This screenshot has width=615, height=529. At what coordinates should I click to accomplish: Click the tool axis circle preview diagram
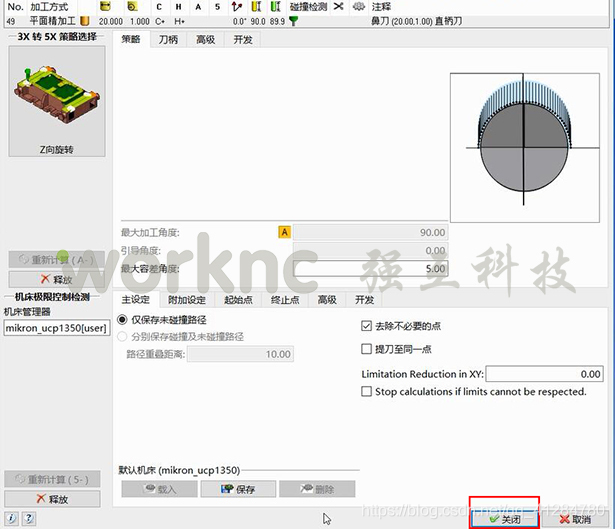pos(524,147)
